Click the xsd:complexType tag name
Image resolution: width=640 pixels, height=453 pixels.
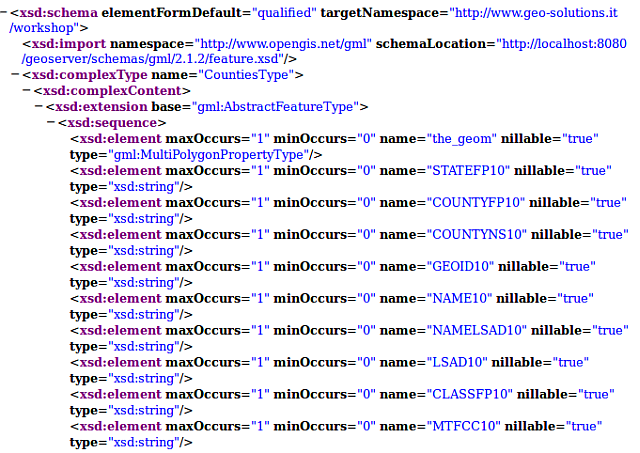pyautogui.click(x=89, y=75)
